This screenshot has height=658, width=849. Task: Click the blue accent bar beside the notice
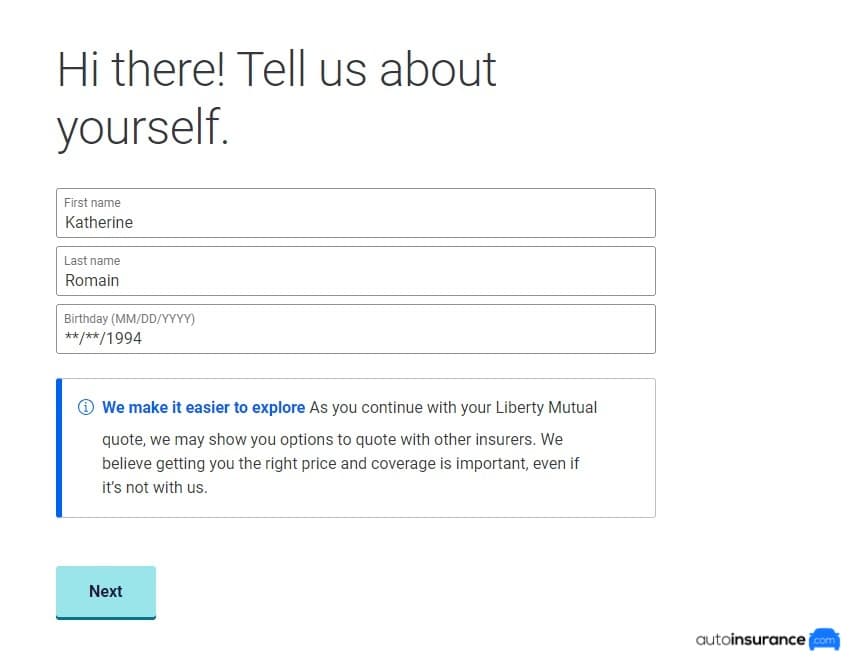(59, 447)
